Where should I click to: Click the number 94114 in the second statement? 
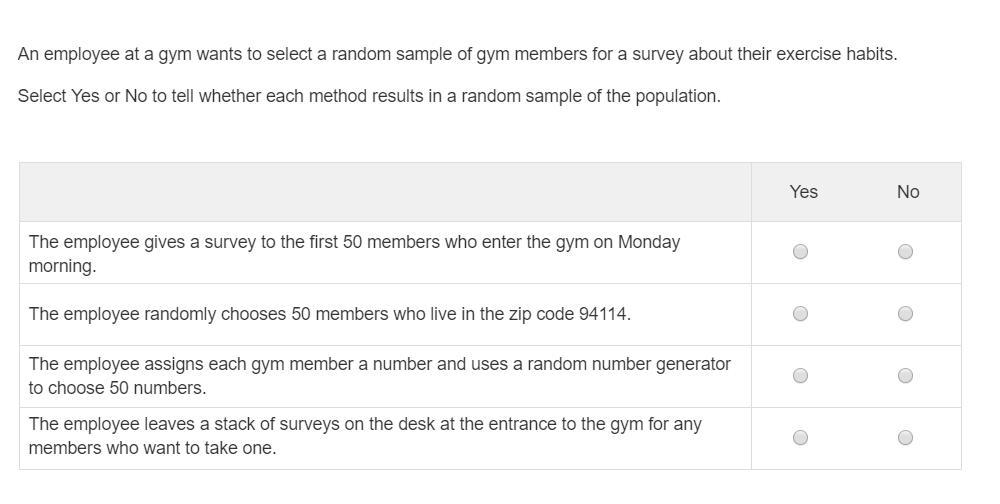(602, 314)
